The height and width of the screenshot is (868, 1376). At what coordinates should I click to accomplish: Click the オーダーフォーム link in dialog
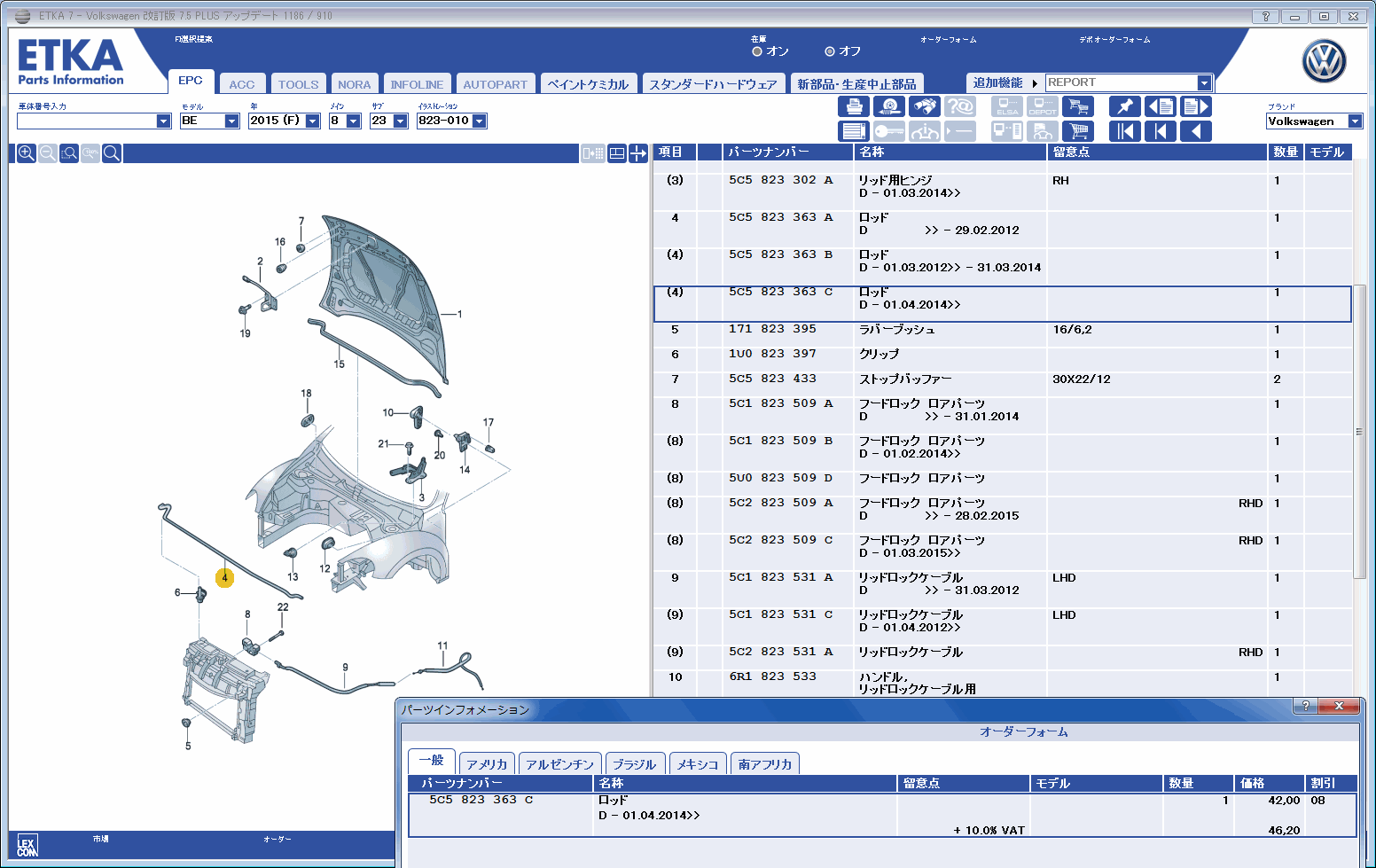click(x=1023, y=732)
